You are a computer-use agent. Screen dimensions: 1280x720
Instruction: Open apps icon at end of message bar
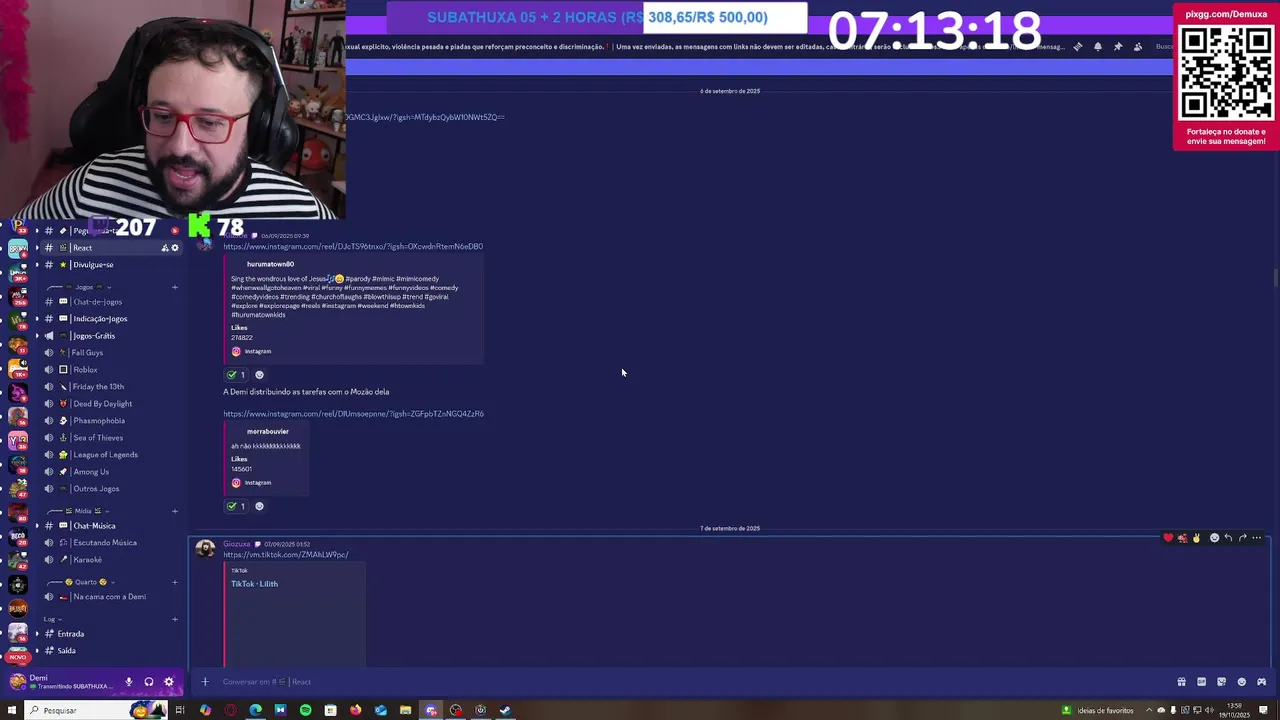tap(1261, 682)
